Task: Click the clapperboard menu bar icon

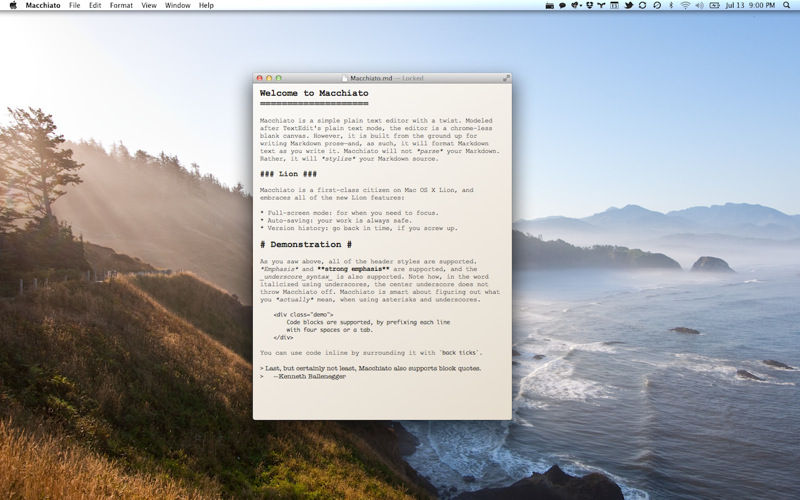Action: pos(549,6)
